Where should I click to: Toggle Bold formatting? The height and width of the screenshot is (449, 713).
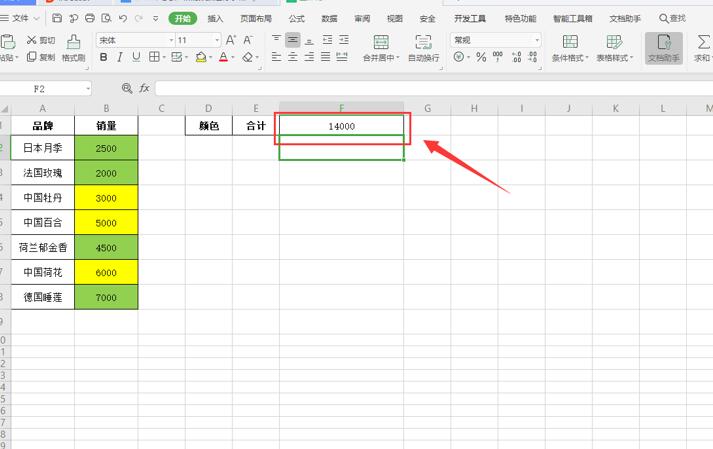[x=104, y=57]
